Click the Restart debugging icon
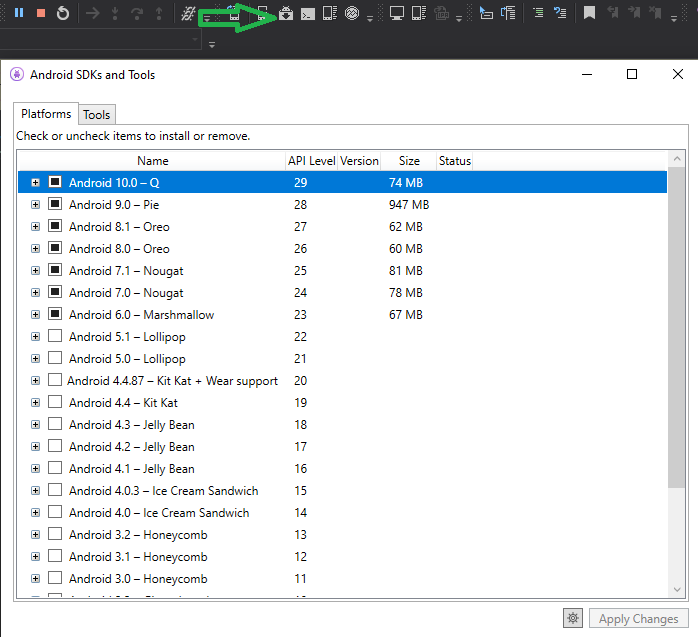 click(63, 13)
